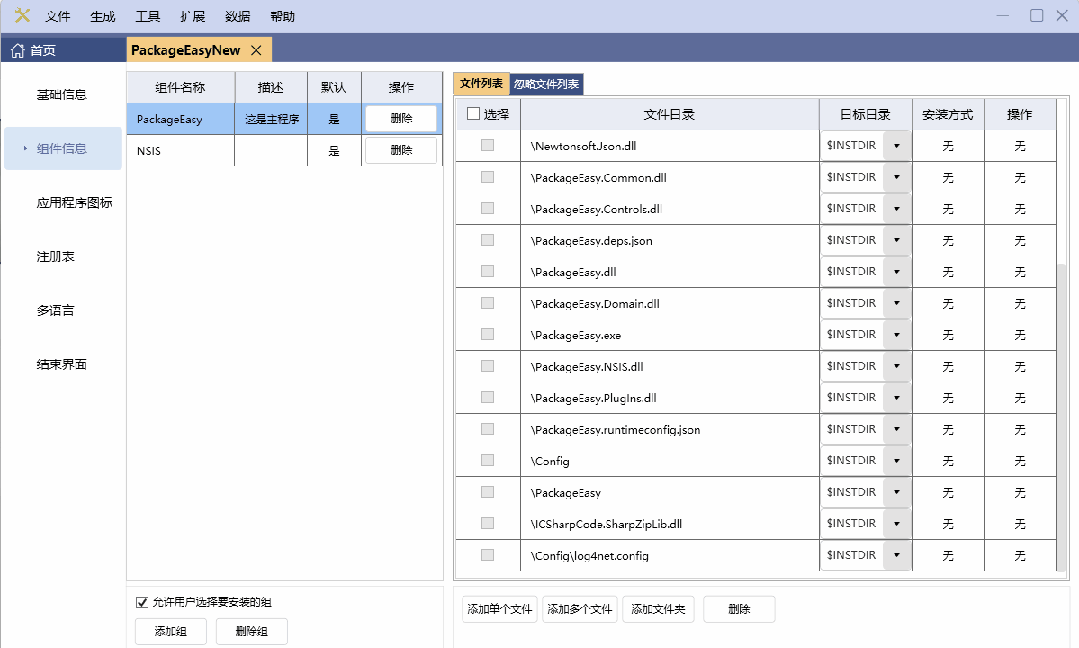This screenshot has width=1079, height=648.
Task: Check the \Config row checkbox
Action: (487, 460)
